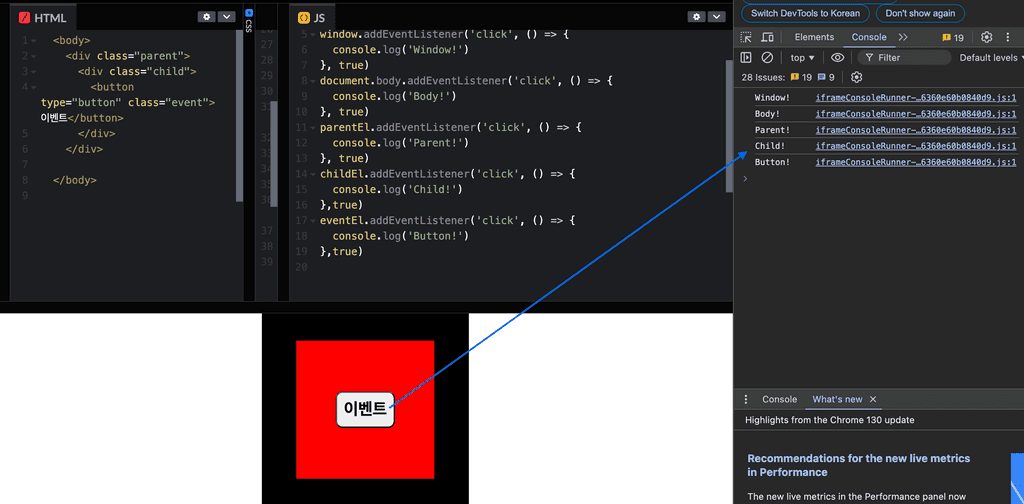
Task: Click the 28 Issues label
Action: tap(763, 77)
